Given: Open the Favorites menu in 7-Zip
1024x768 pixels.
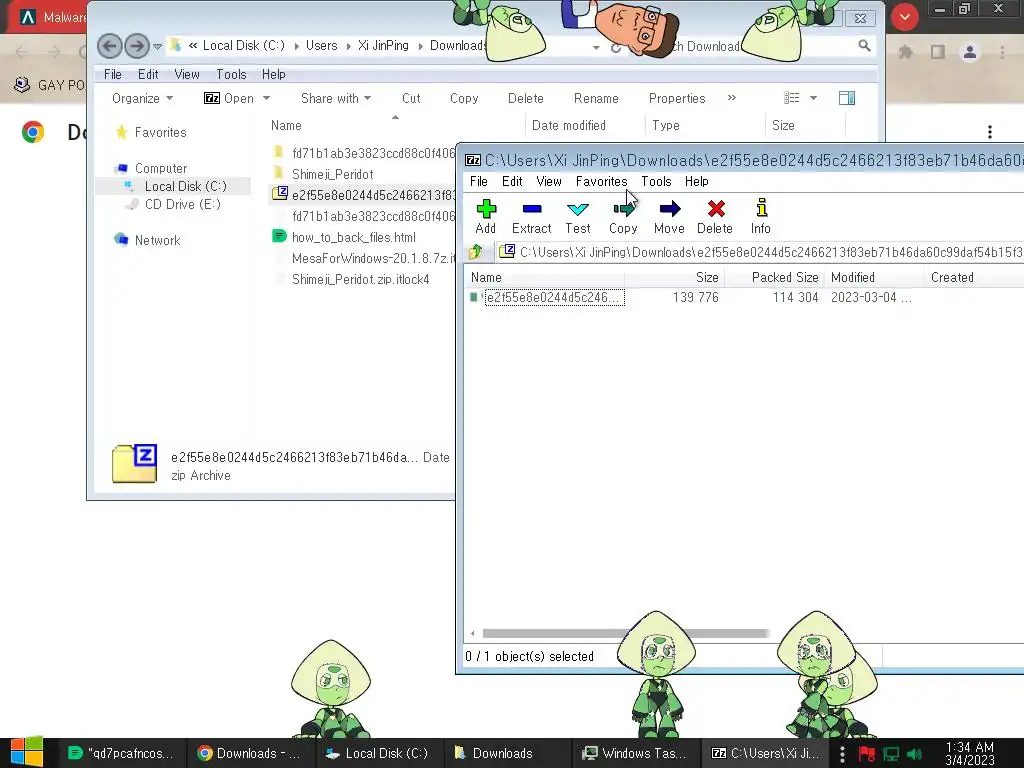Looking at the screenshot, I should (x=601, y=182).
